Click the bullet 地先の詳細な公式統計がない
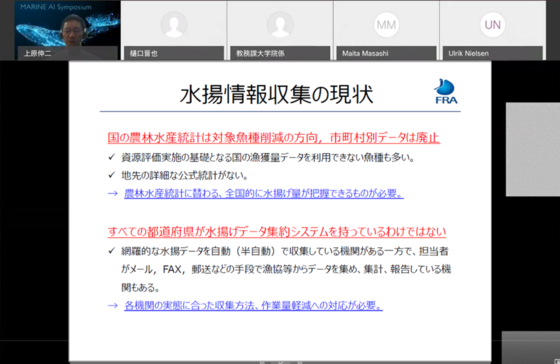Screen dimensions: 560x364 (x=184, y=175)
